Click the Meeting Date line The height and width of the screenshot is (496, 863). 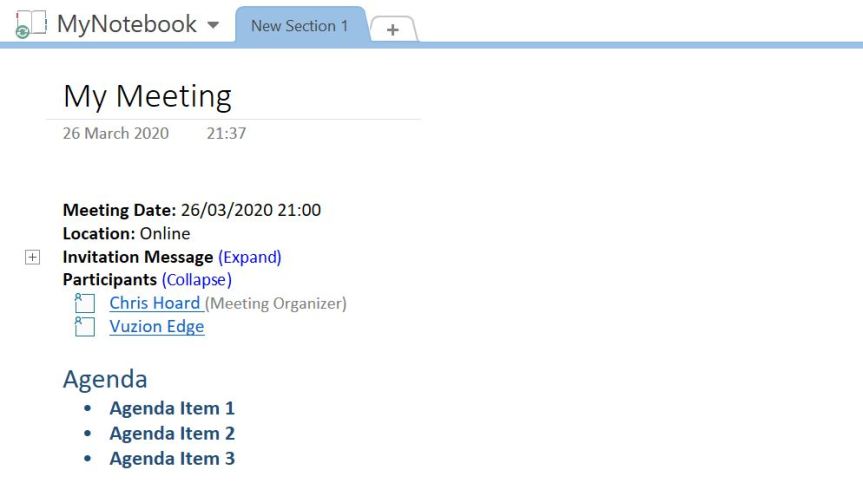(192, 210)
